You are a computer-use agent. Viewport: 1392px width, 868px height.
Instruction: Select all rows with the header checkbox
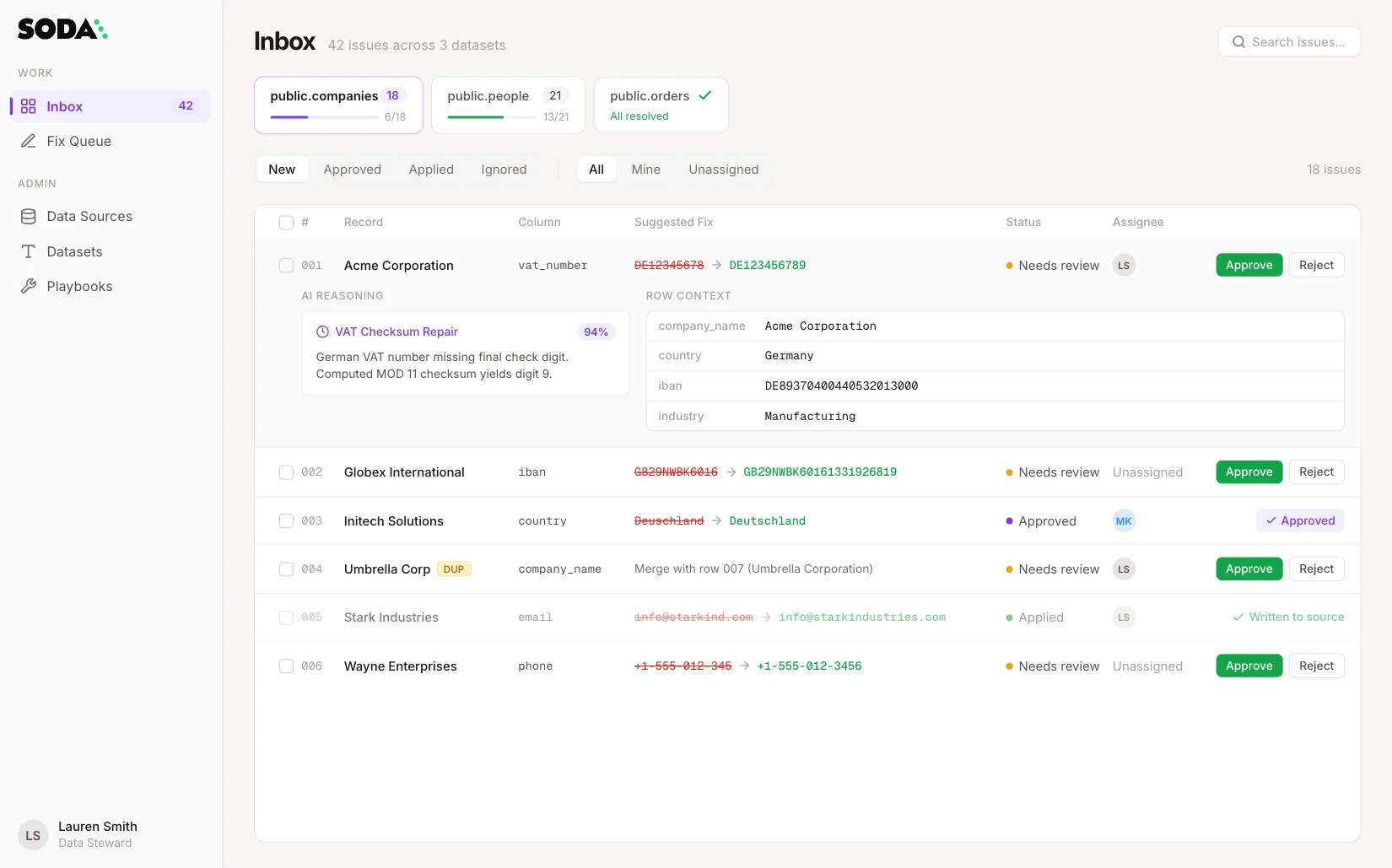pyautogui.click(x=285, y=222)
